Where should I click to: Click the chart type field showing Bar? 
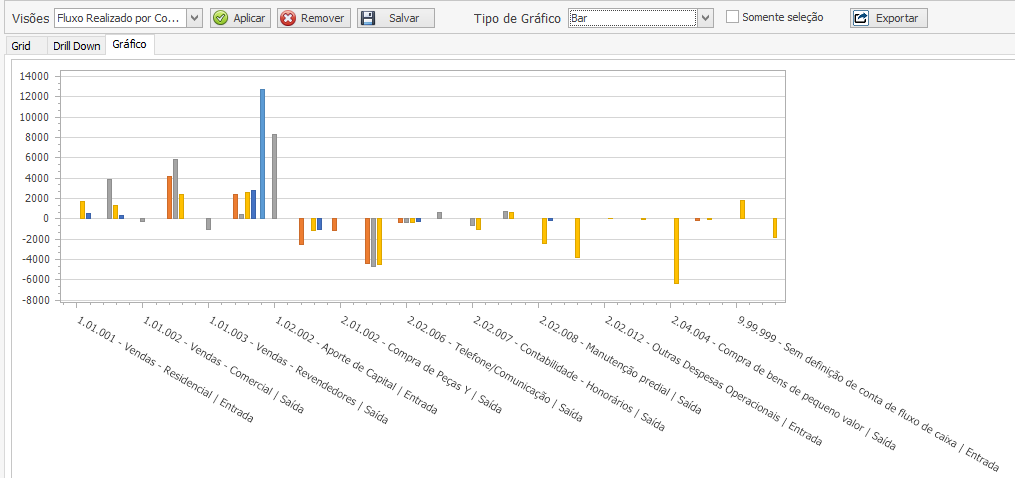click(632, 18)
